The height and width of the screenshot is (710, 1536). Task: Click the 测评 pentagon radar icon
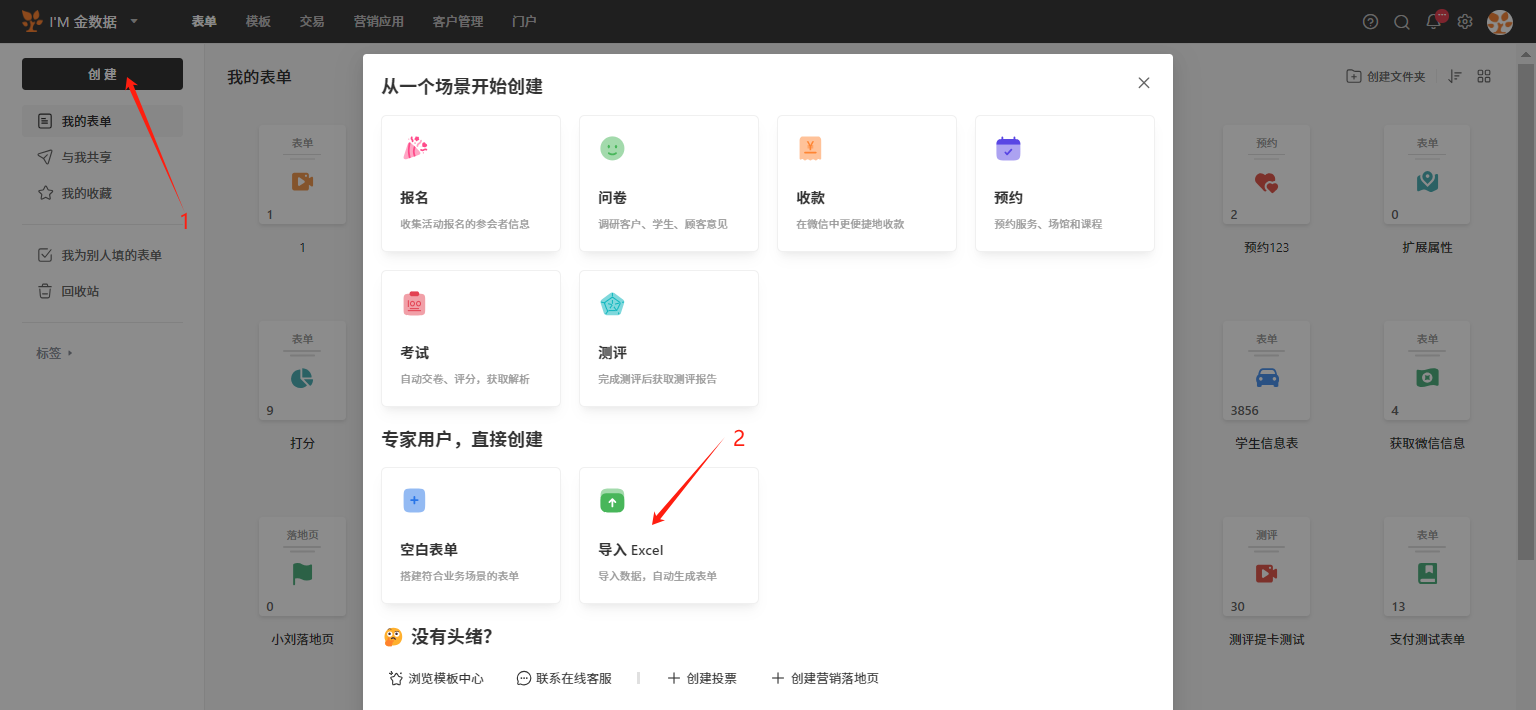[612, 303]
